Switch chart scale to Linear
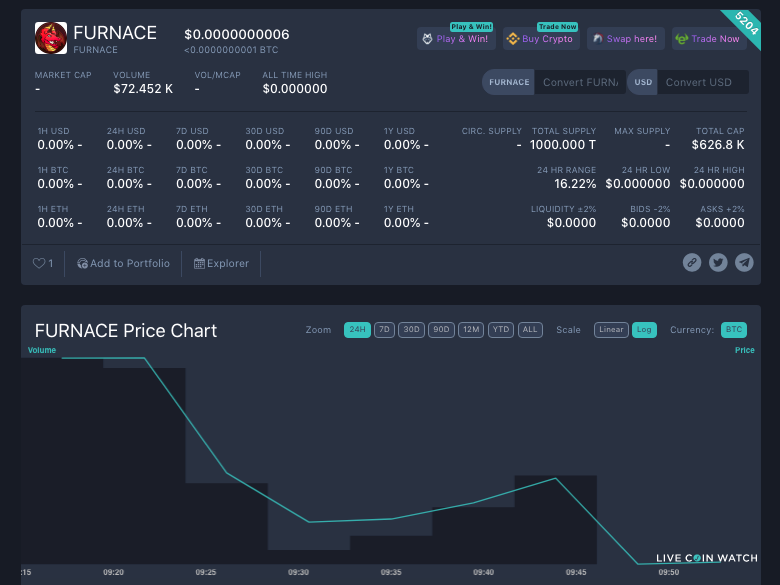This screenshot has width=780, height=585. click(x=611, y=330)
